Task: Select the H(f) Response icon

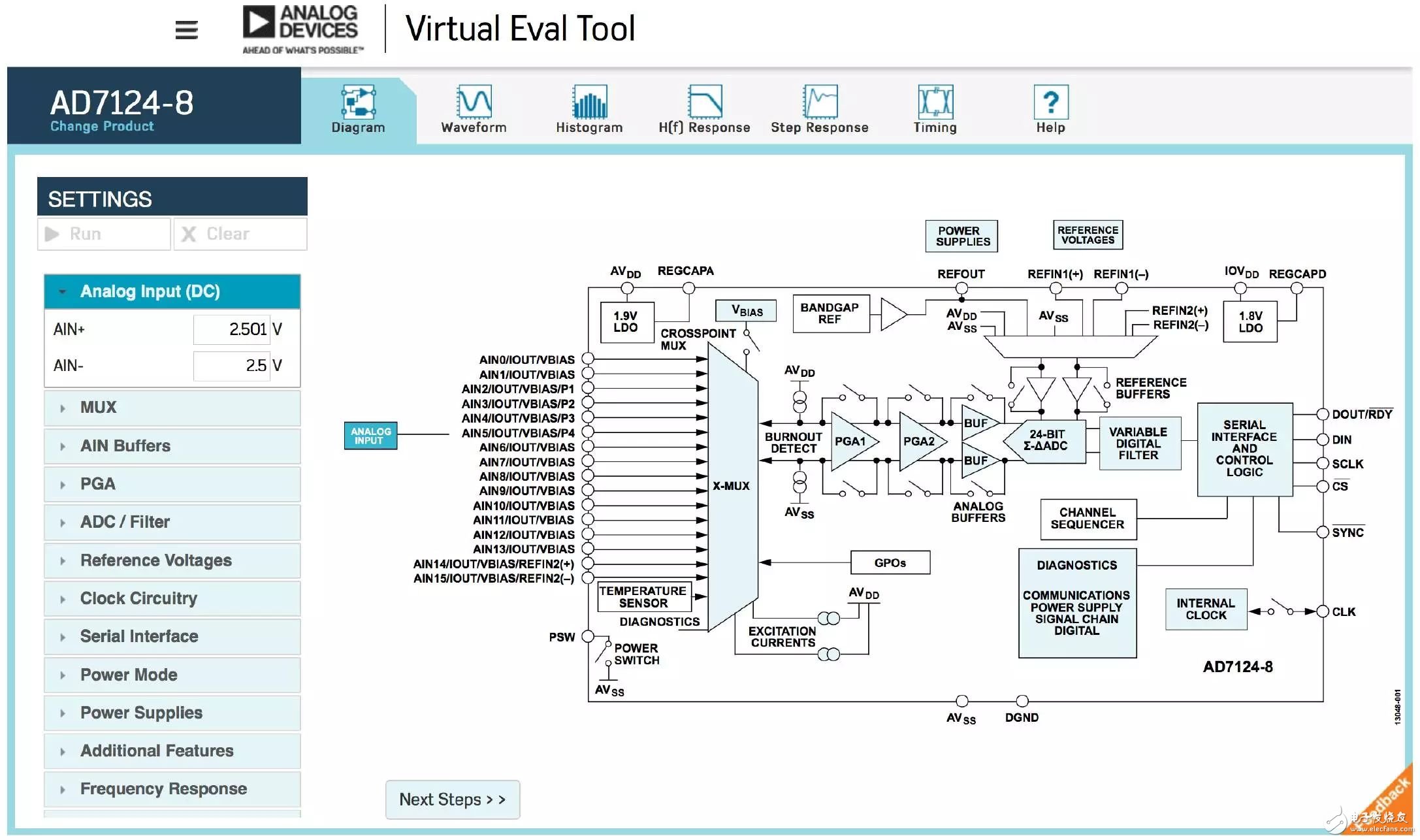Action: 704,103
